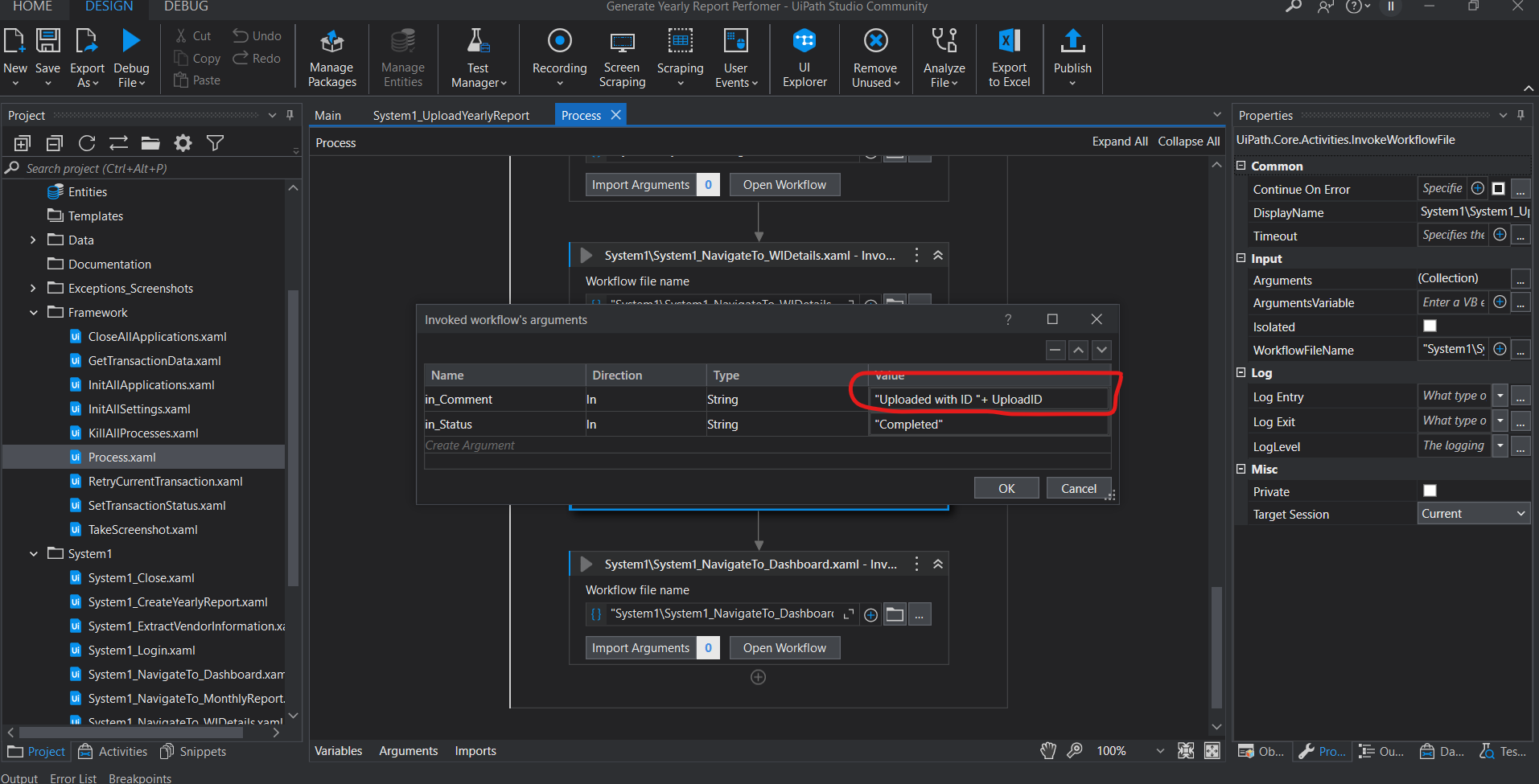This screenshot has height=784, width=1539.
Task: Click Open Workflow for Dashboard activity
Action: tap(784, 648)
